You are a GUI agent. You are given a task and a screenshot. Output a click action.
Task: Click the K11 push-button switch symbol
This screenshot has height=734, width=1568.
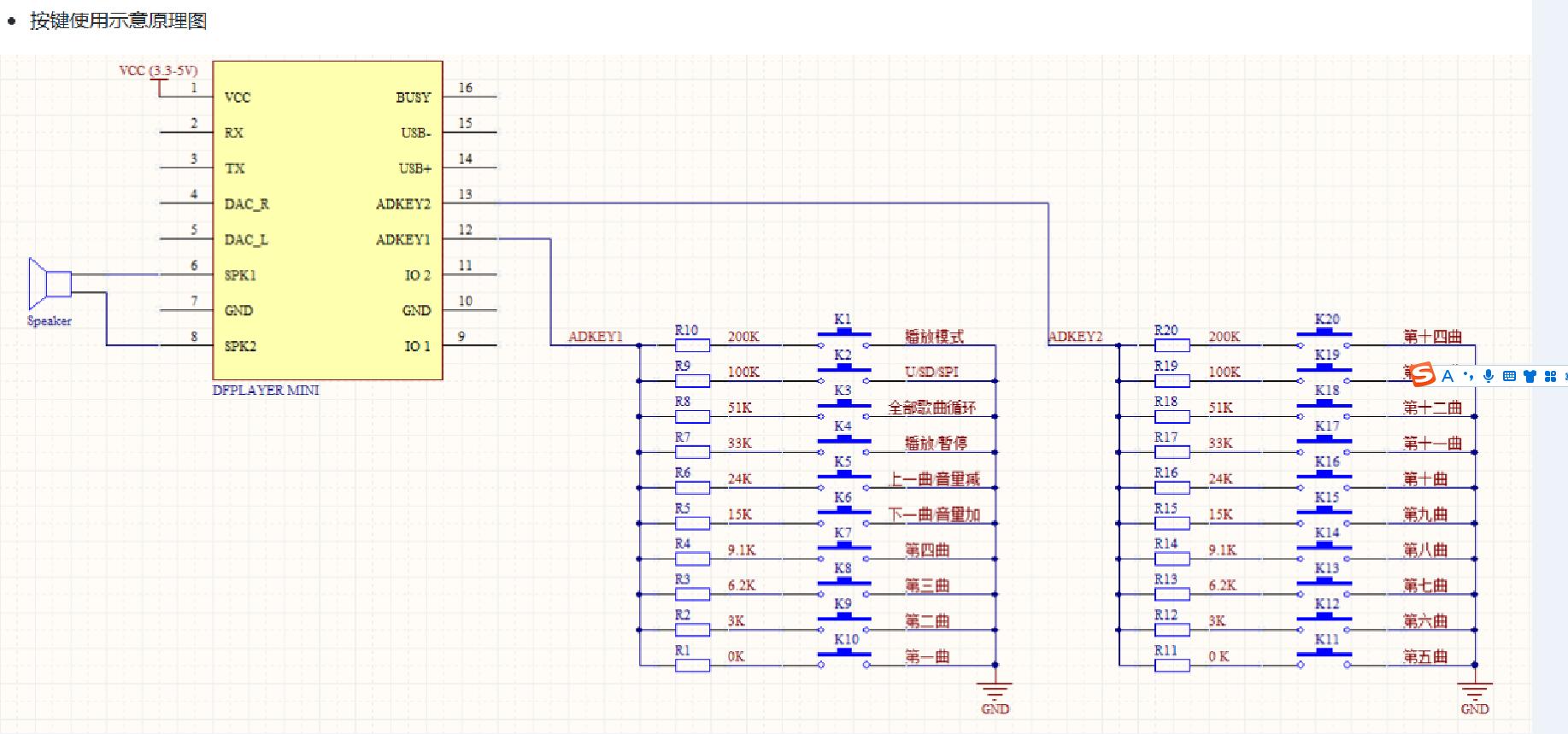(x=1324, y=659)
